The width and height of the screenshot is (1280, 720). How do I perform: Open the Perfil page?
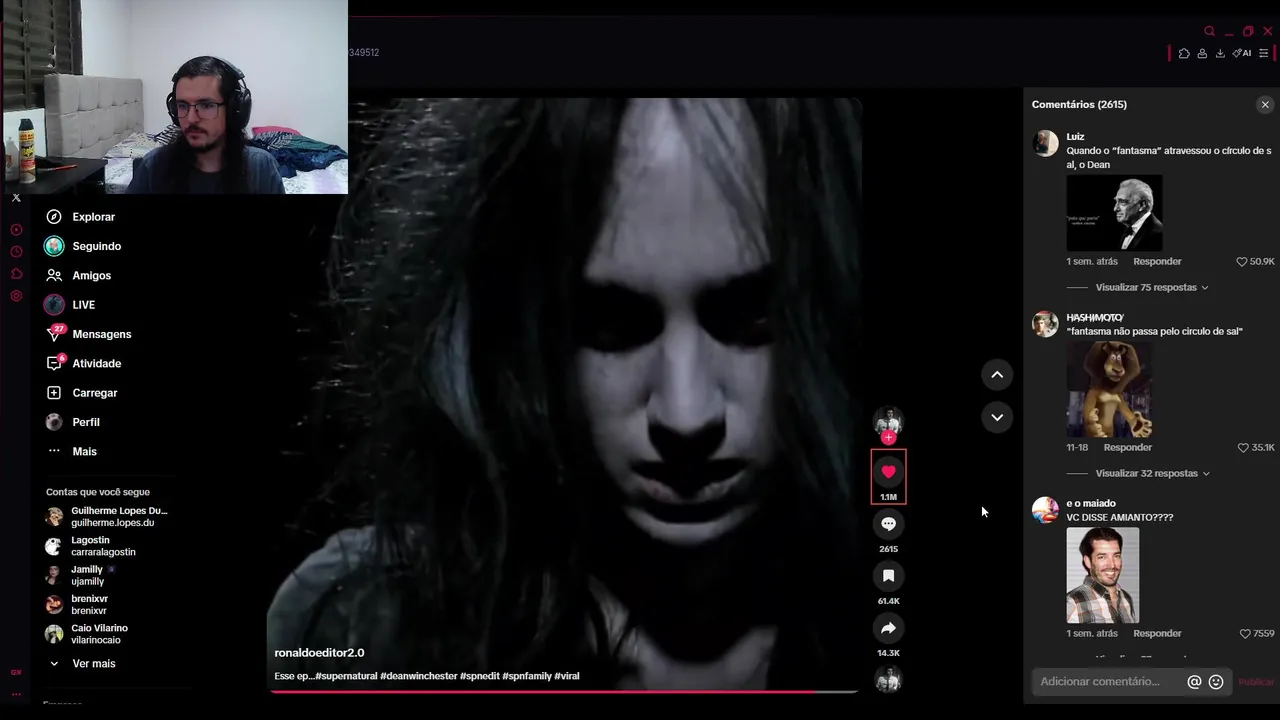click(x=72, y=422)
